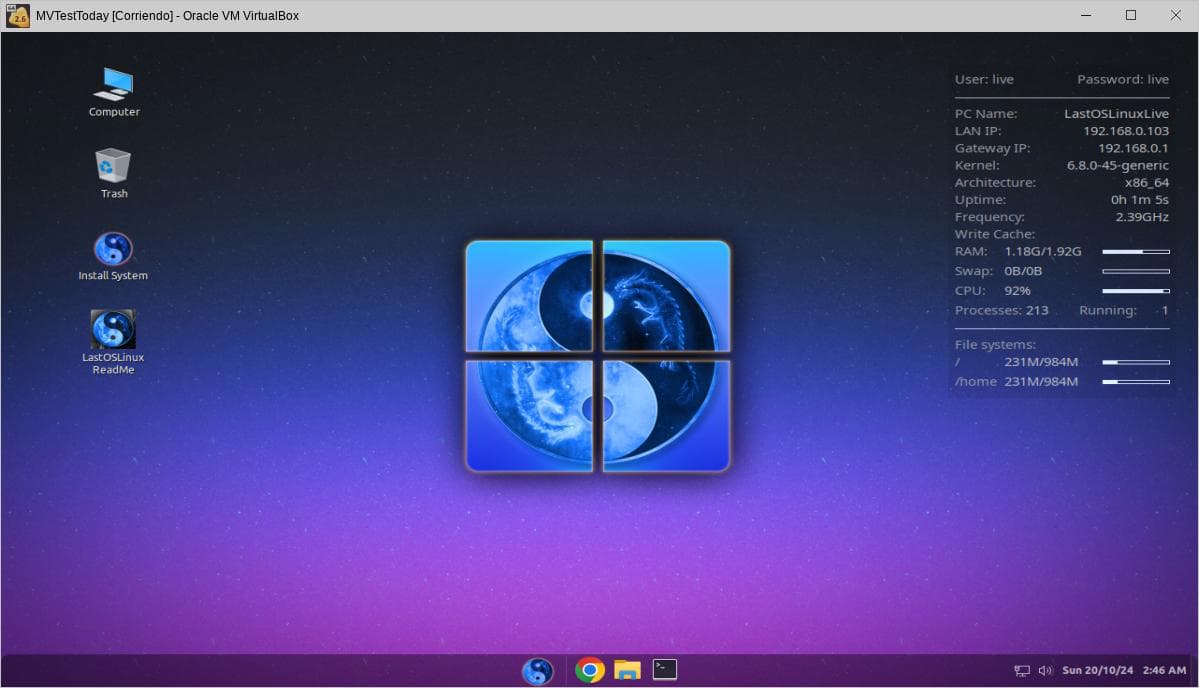The height and width of the screenshot is (688, 1199).
Task: Open the Trash desktop icon
Action: coord(113,166)
